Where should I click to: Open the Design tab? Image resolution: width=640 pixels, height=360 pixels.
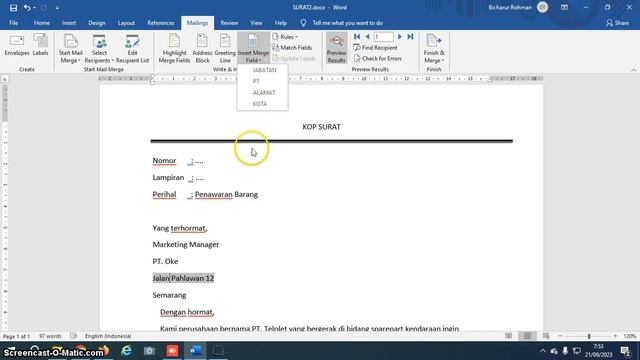click(x=97, y=23)
